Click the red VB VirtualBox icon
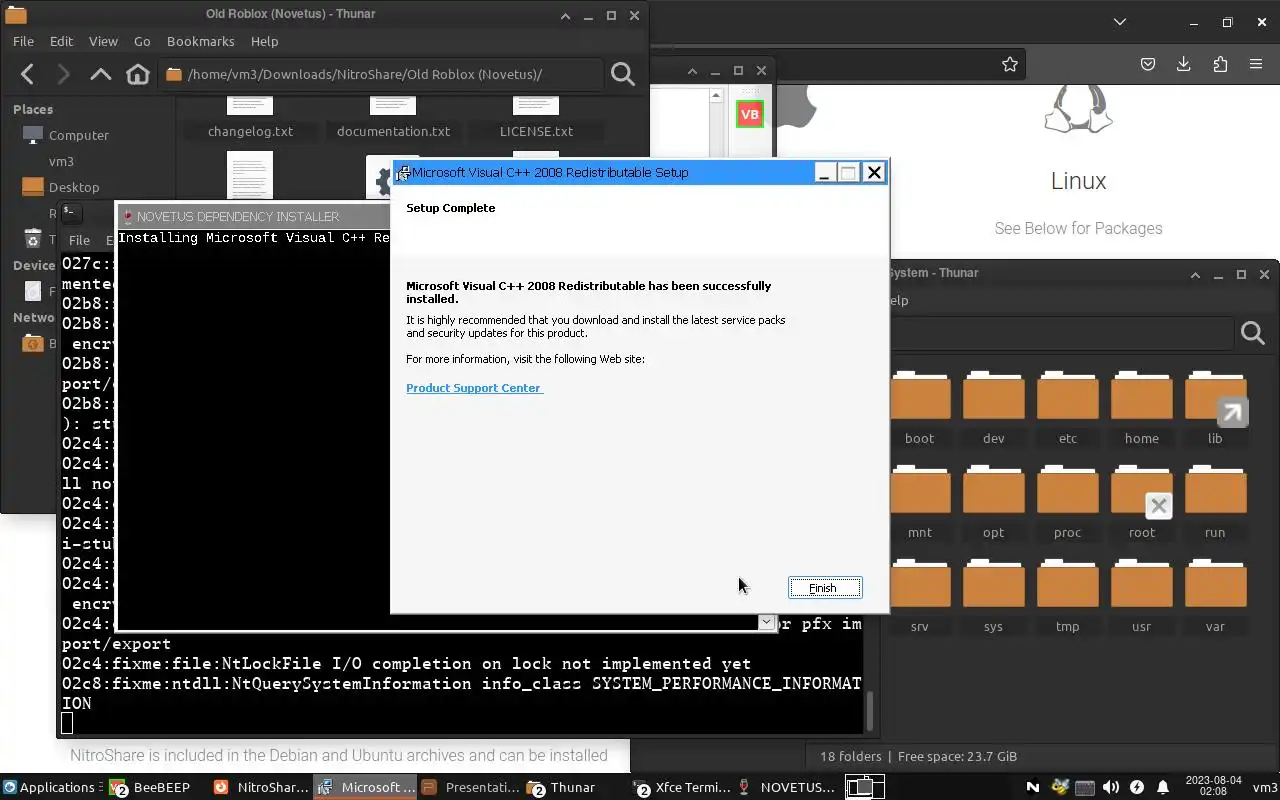The image size is (1280, 800). 749,114
